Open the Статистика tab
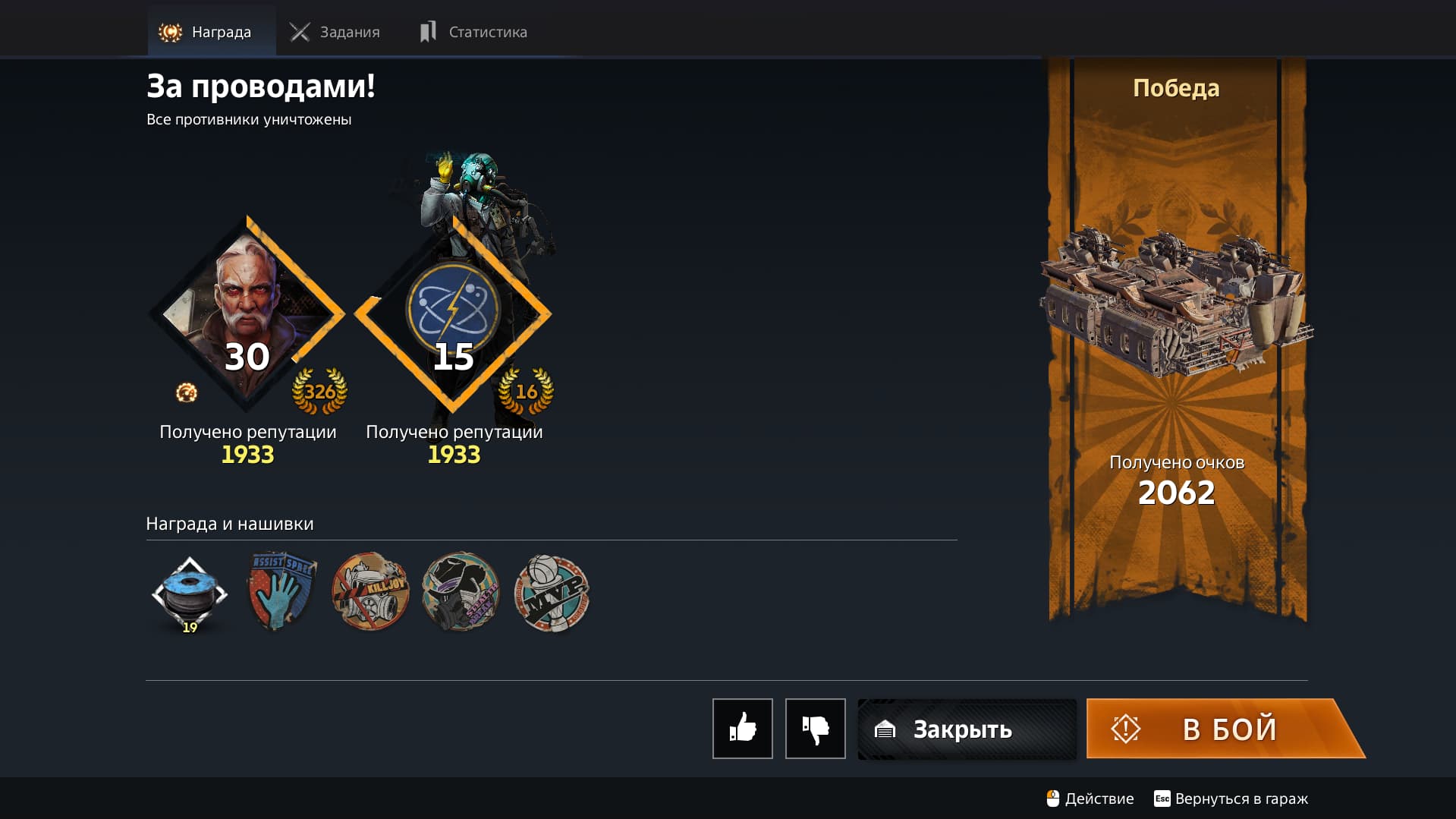The height and width of the screenshot is (819, 1456). point(473,31)
